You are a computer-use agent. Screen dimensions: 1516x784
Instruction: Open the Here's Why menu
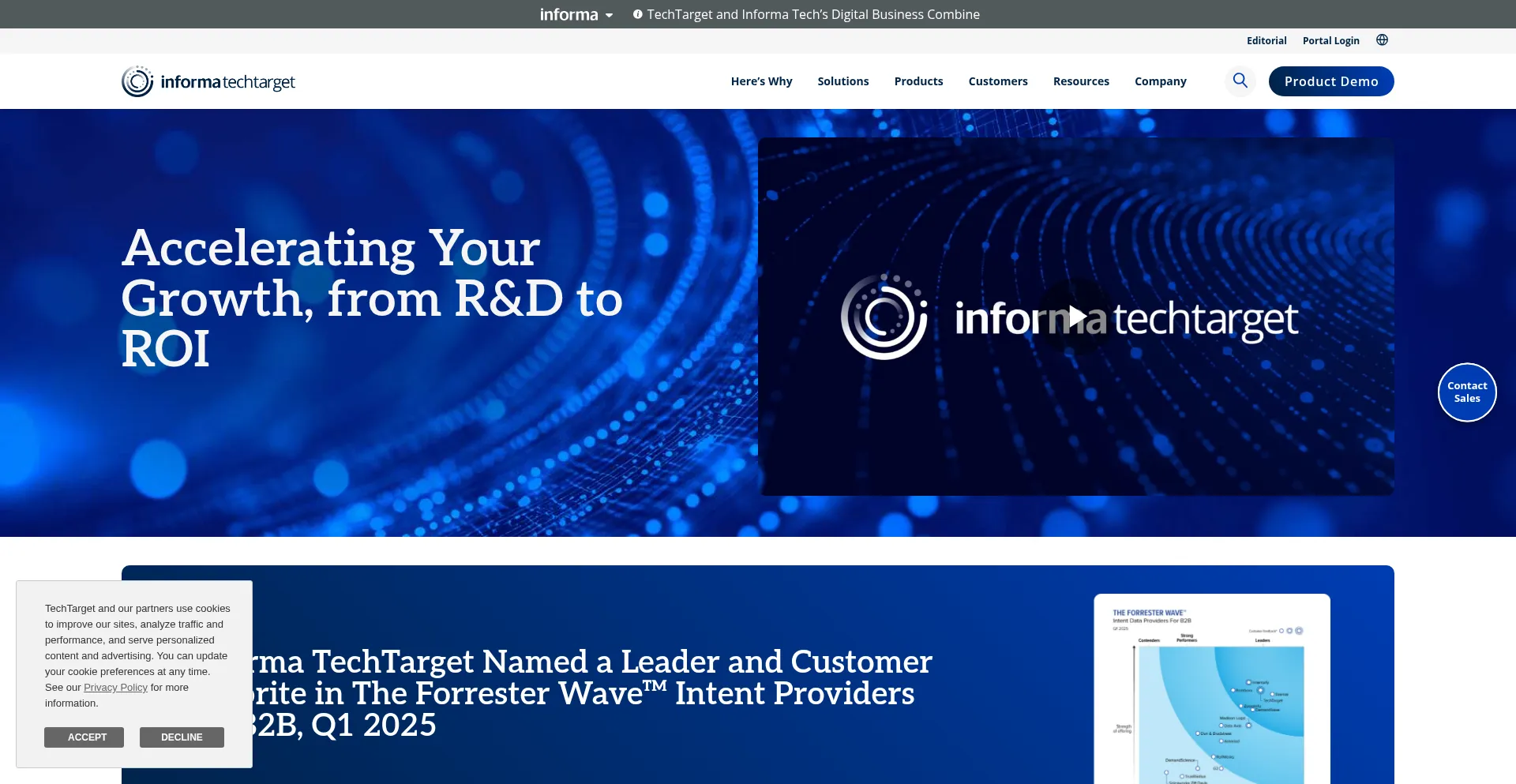(761, 81)
